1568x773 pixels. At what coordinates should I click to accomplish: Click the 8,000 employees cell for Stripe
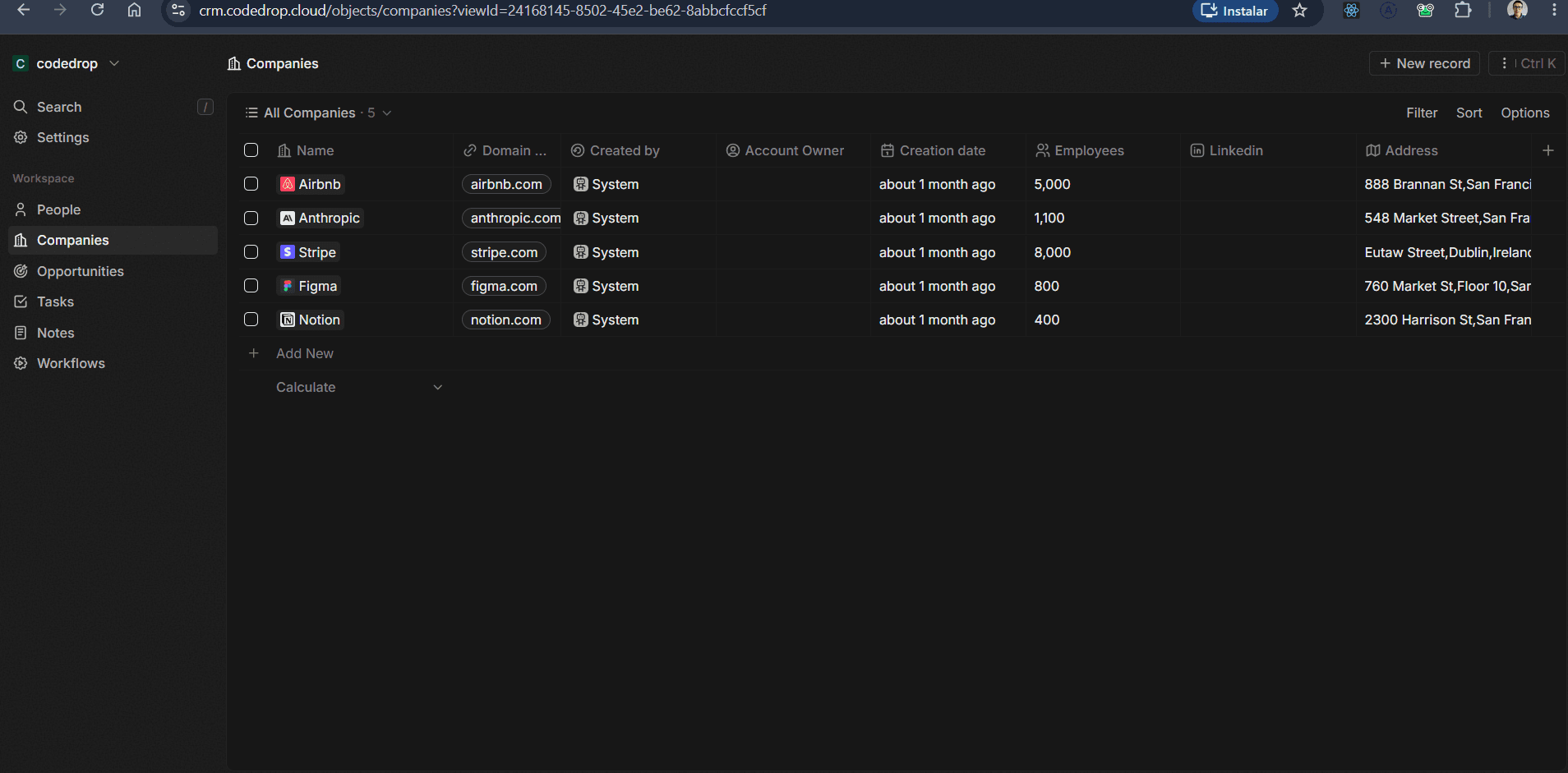tap(1103, 252)
